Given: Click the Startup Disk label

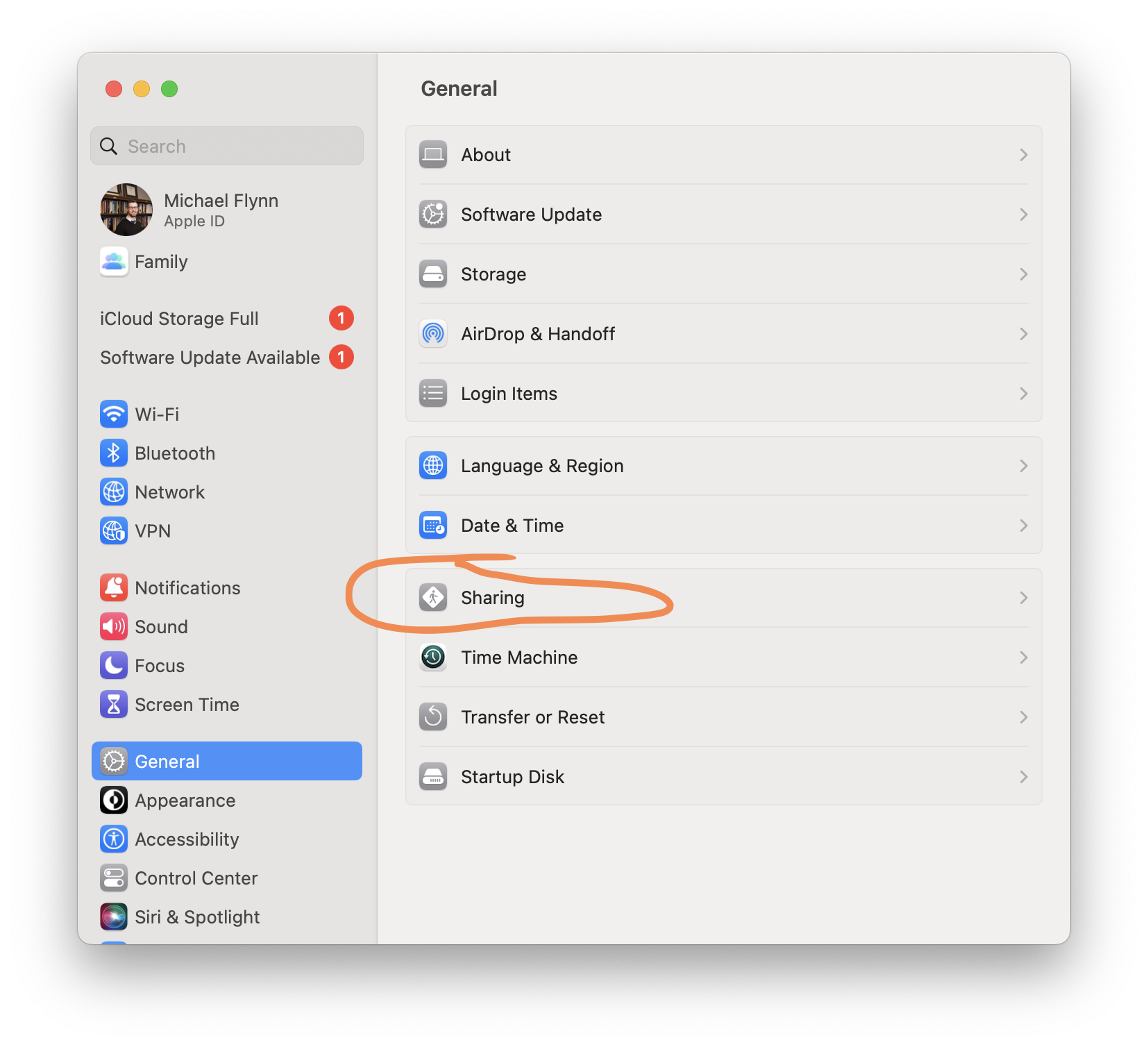Looking at the screenshot, I should tap(513, 777).
